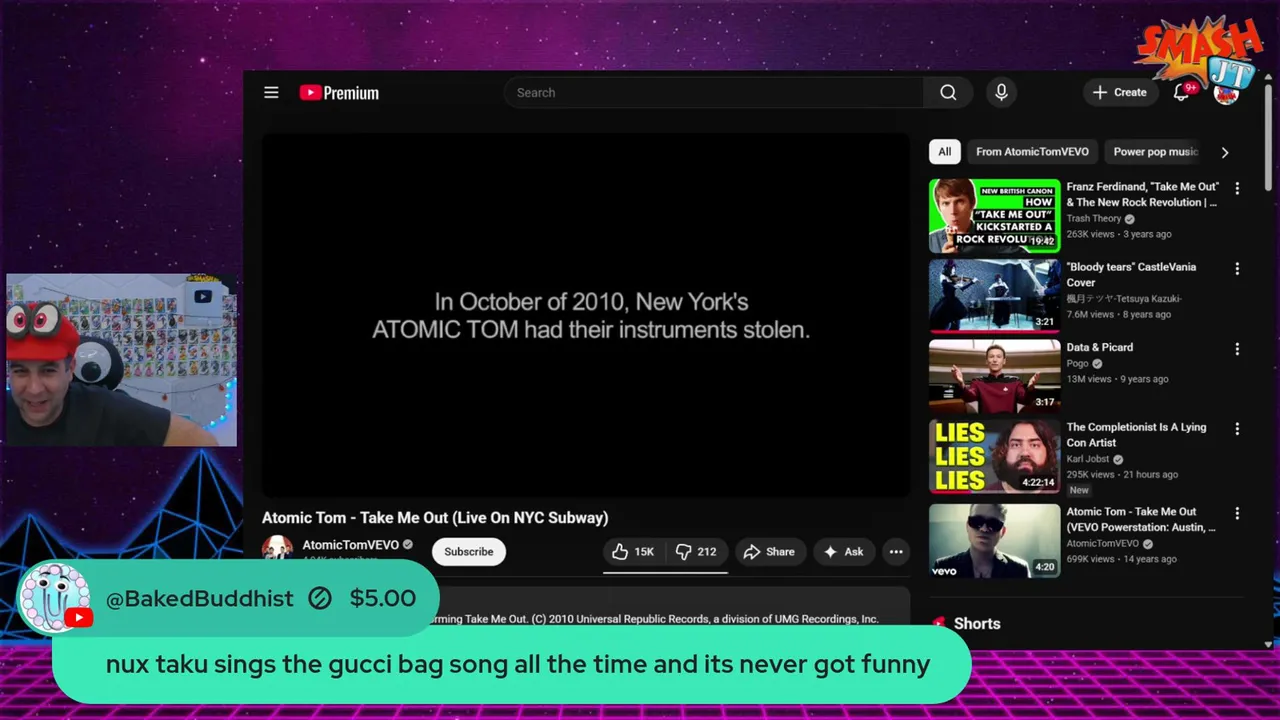Click the "Shorts" heading
Screen dimensions: 1280x720
tap(977, 623)
